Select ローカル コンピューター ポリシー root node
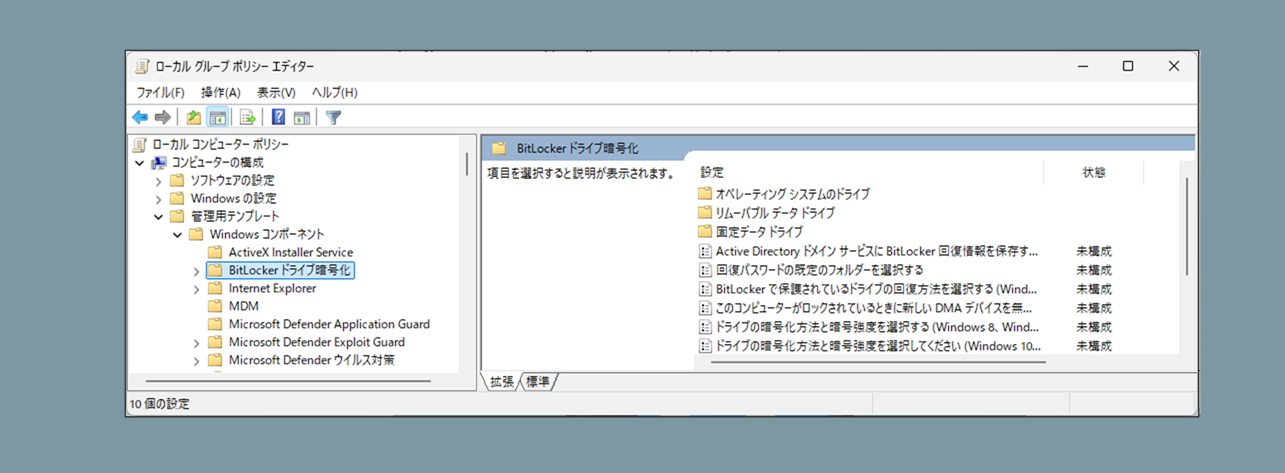 coord(221,144)
